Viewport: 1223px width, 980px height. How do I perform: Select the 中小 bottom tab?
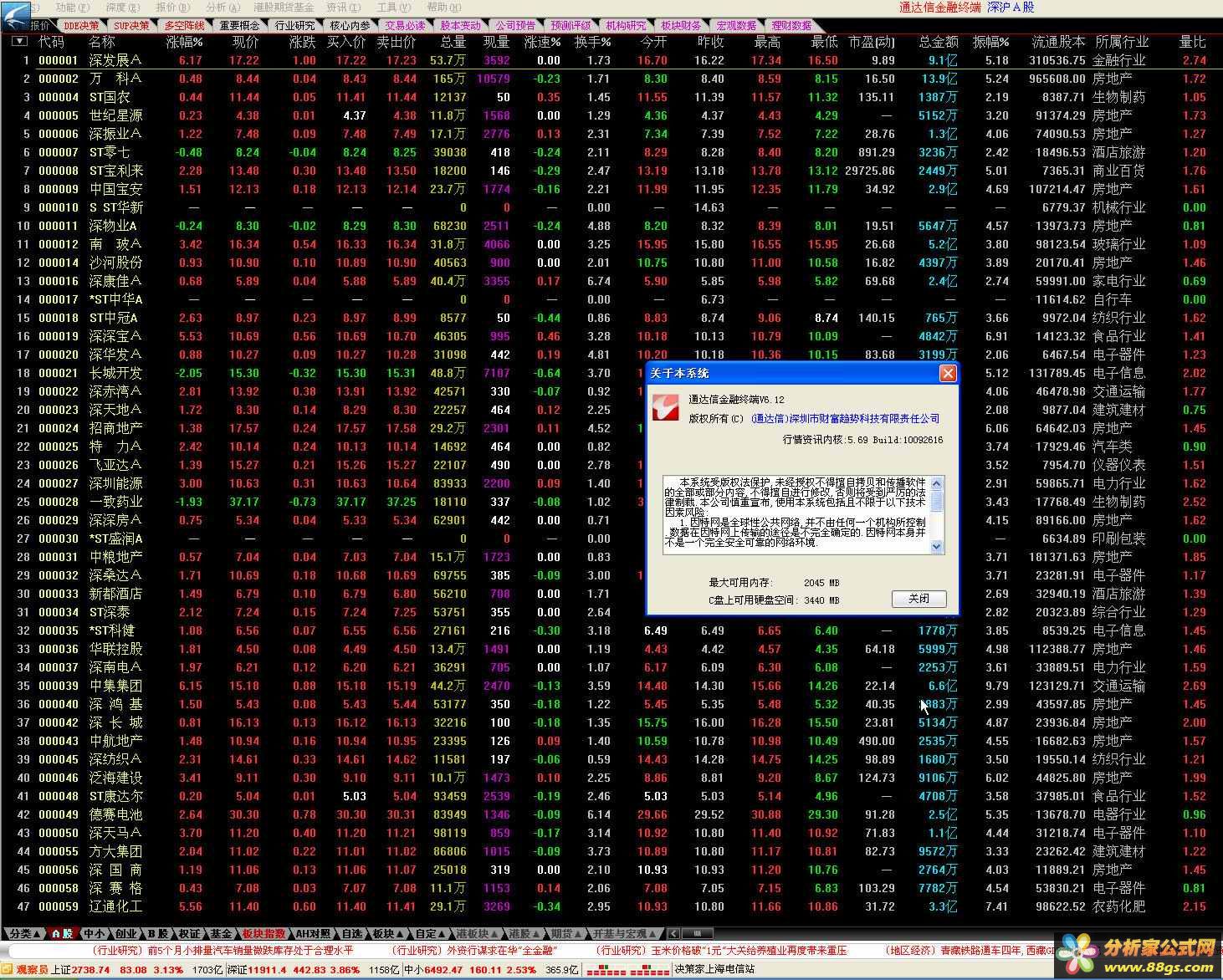94,934
